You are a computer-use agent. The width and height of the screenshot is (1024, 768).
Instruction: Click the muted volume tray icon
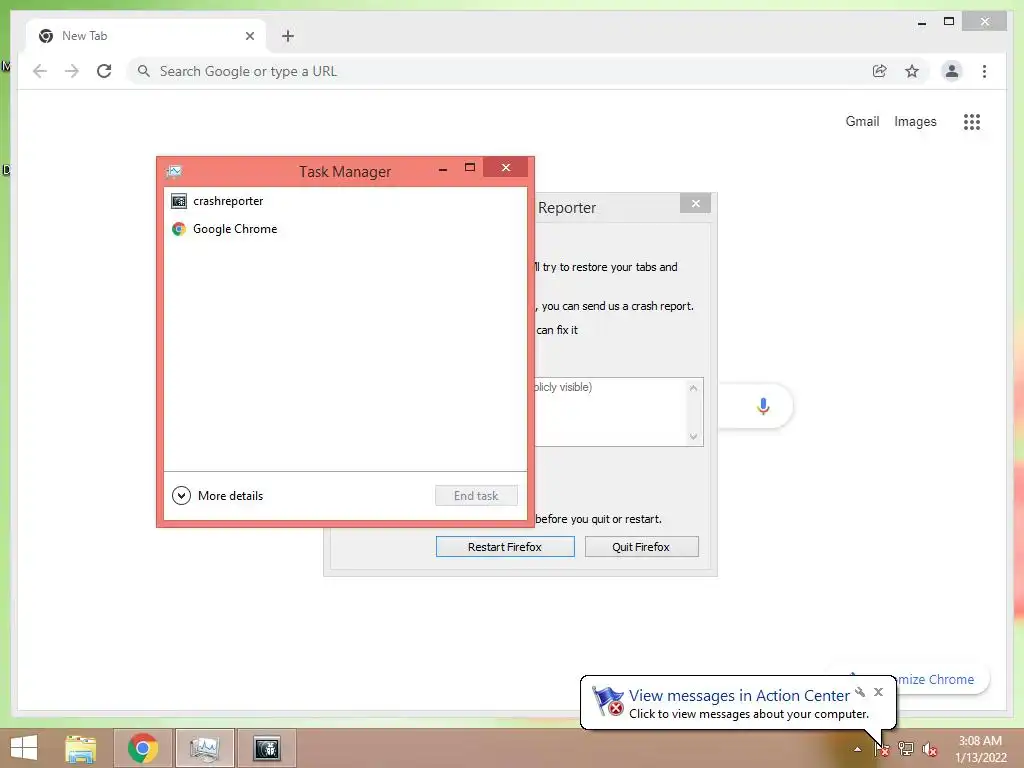click(x=930, y=749)
